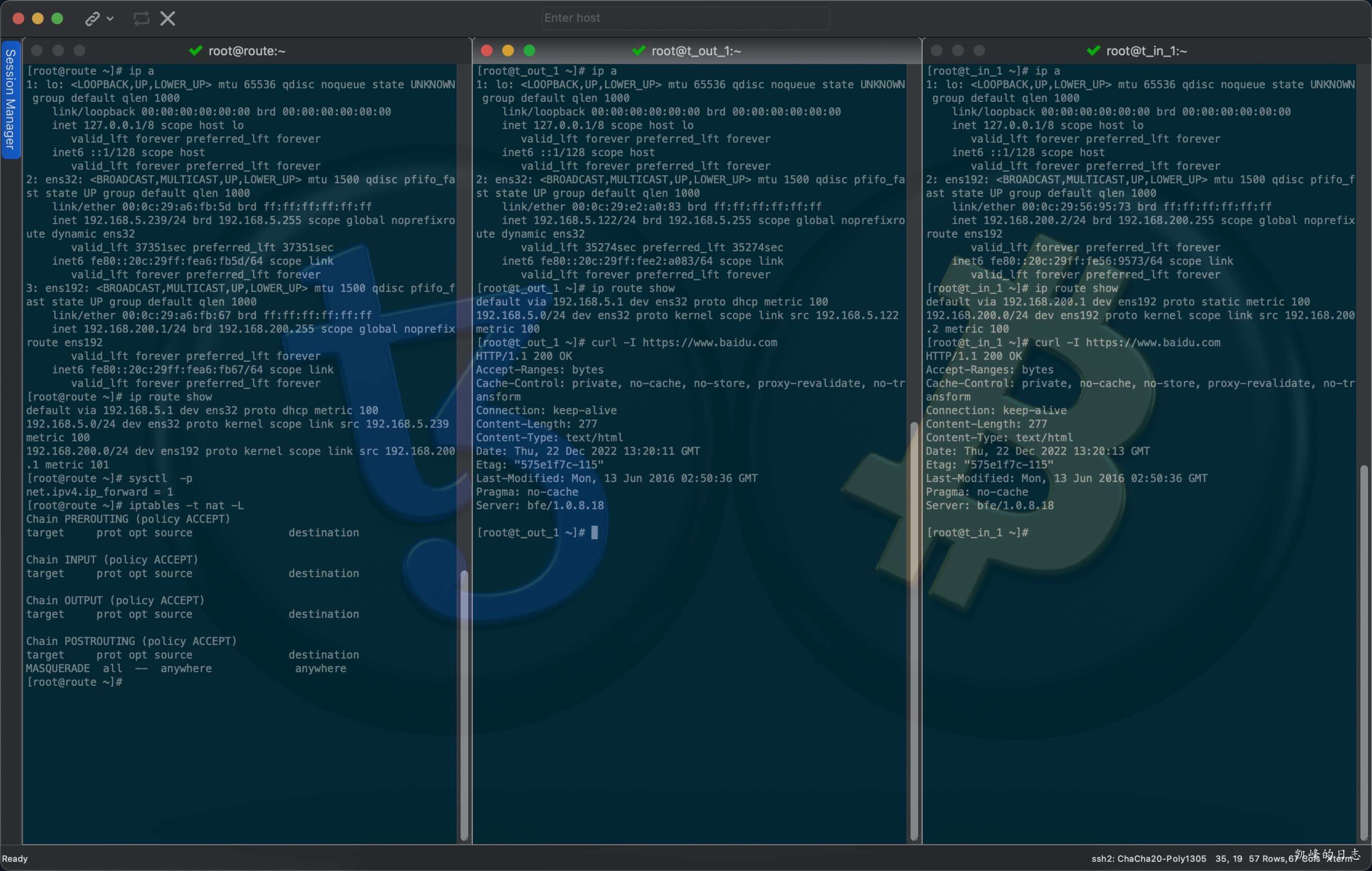Screen dimensions: 1372x871
Task: Click the t_out_1 terminal cursor prompt
Action: pos(594,532)
